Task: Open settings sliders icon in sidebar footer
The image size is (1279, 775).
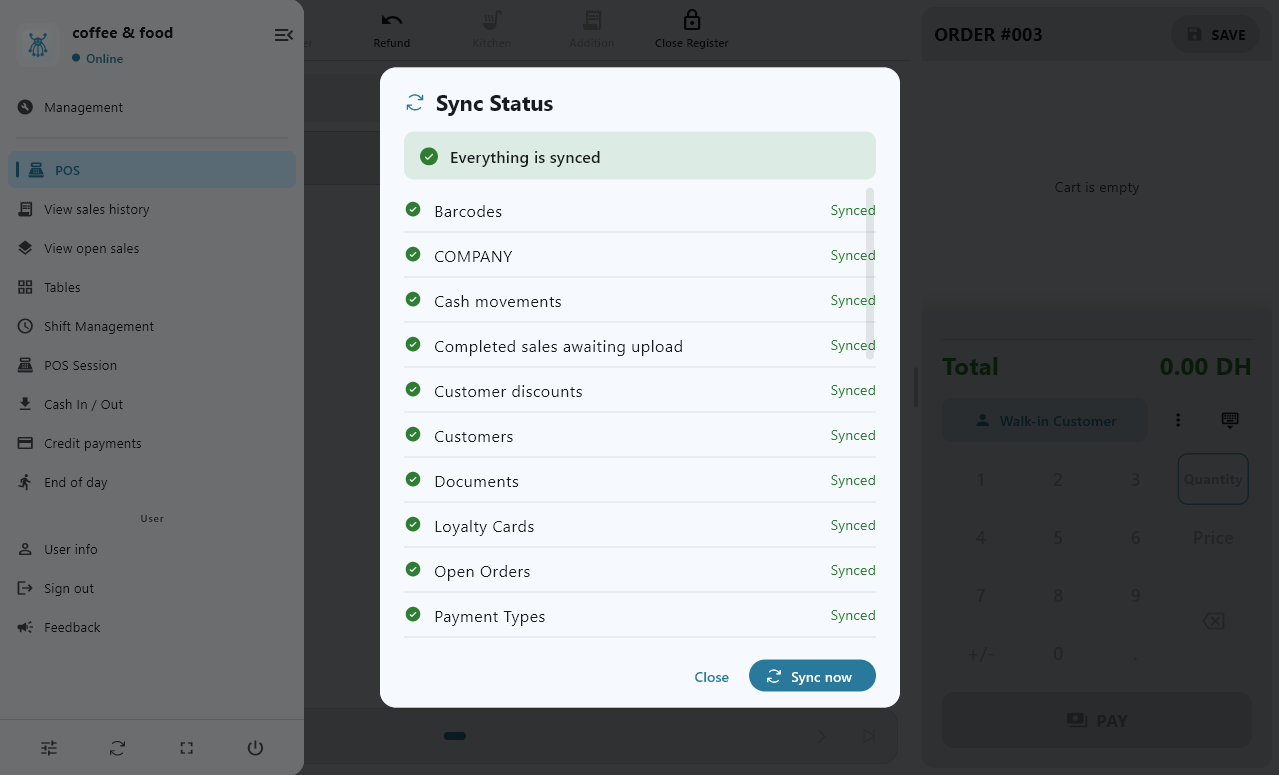Action: [49, 747]
